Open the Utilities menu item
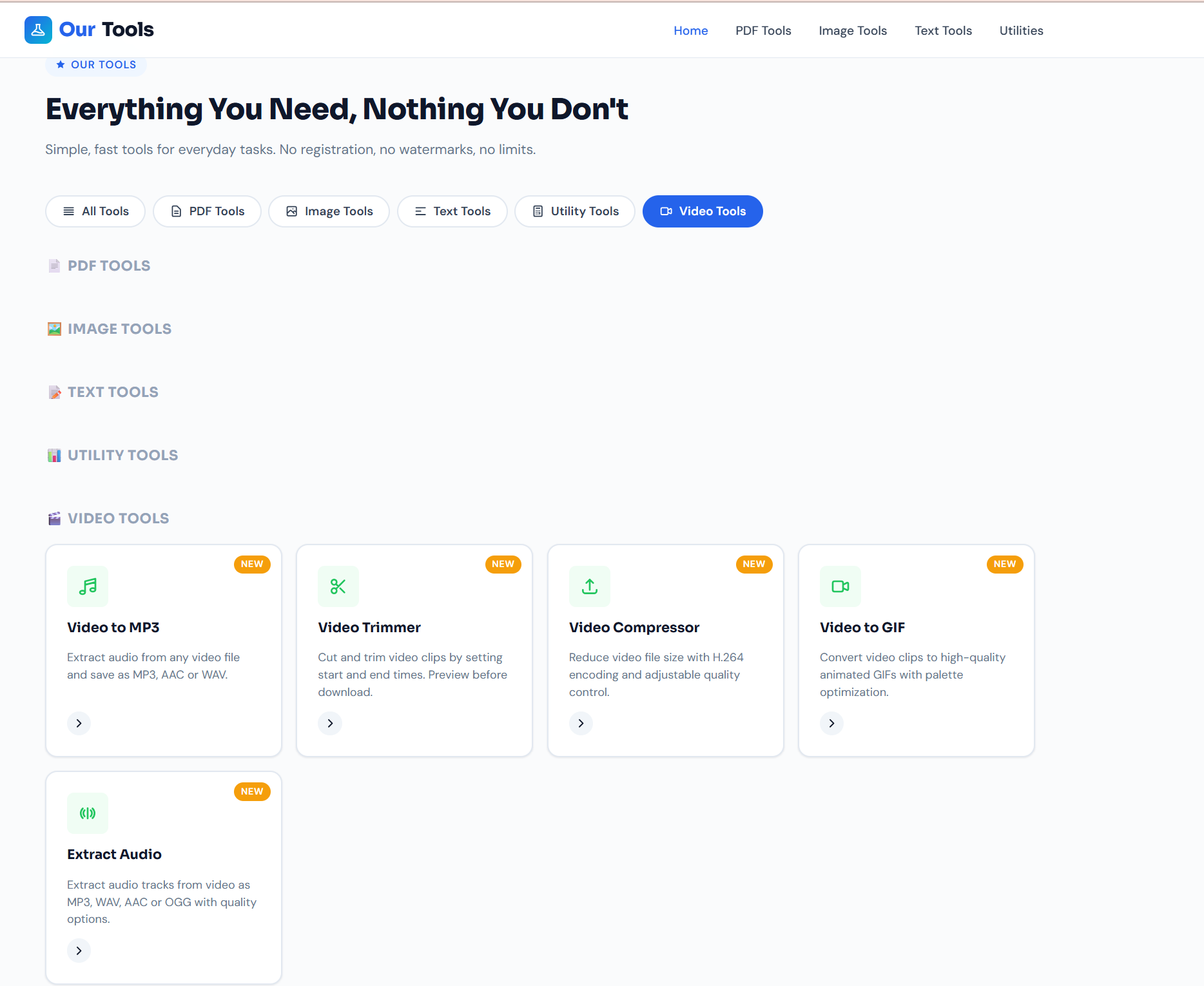The image size is (1204, 986). point(1021,30)
